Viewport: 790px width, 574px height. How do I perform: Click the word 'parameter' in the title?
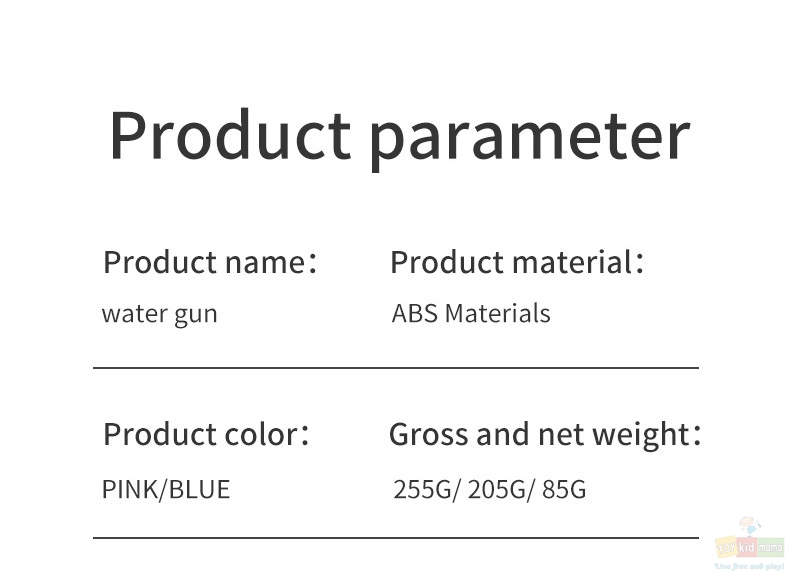[530, 142]
